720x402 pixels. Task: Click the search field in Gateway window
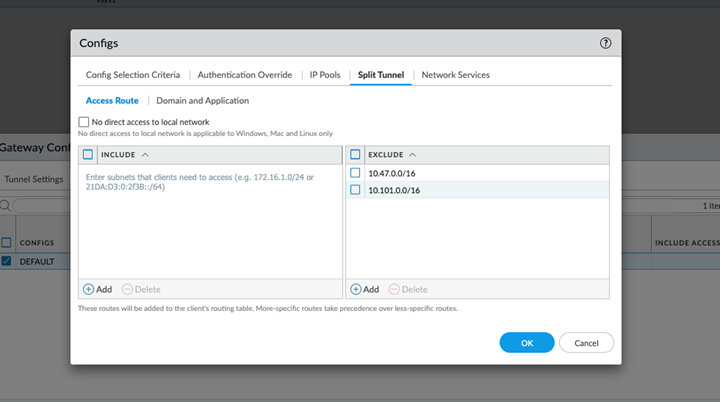[42, 205]
